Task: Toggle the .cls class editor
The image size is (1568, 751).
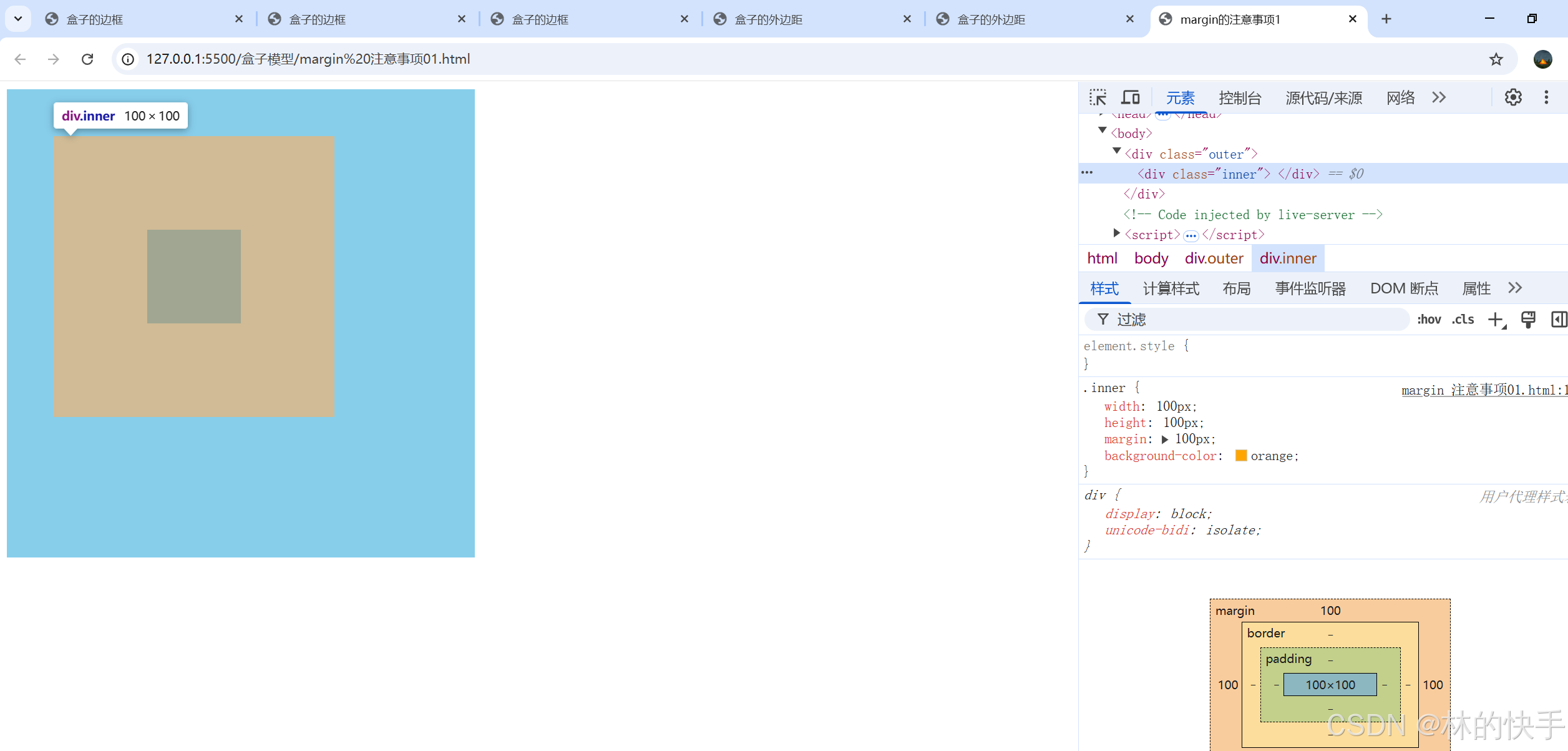Action: pos(1463,320)
